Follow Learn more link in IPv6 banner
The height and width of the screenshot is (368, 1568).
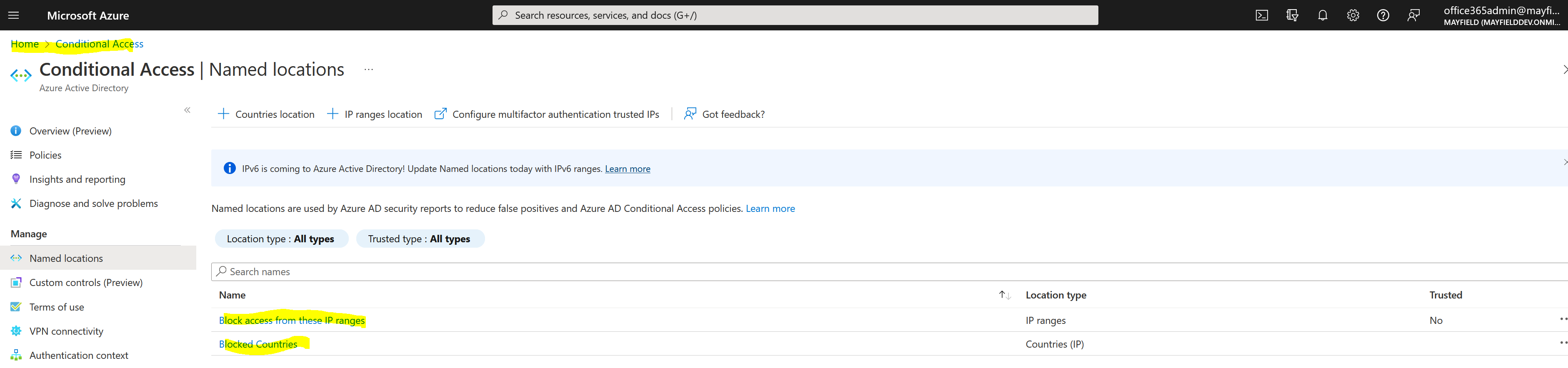pyautogui.click(x=627, y=169)
